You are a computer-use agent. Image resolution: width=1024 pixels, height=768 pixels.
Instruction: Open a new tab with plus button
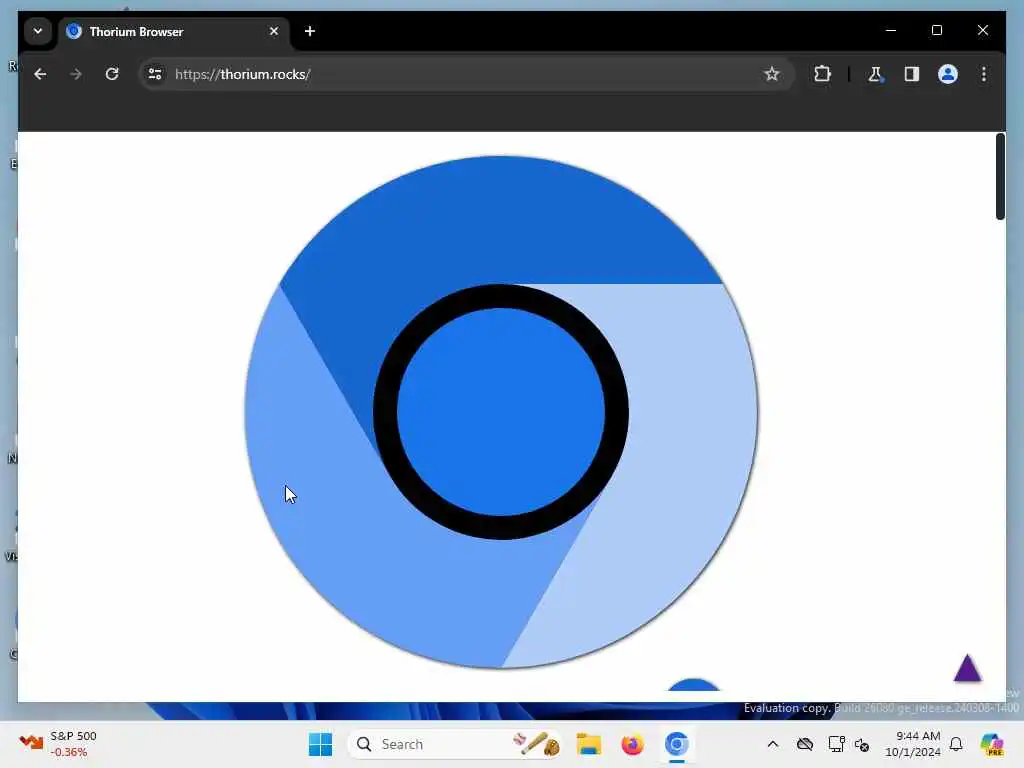[310, 31]
